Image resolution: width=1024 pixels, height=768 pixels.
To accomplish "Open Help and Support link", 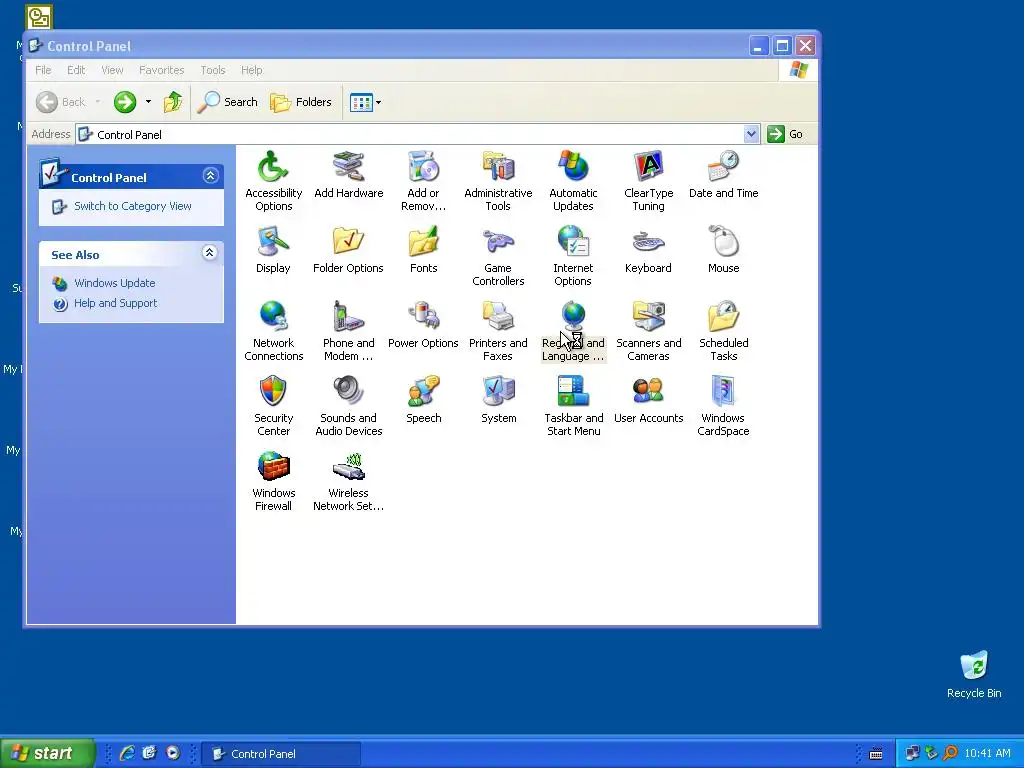I will pyautogui.click(x=115, y=303).
